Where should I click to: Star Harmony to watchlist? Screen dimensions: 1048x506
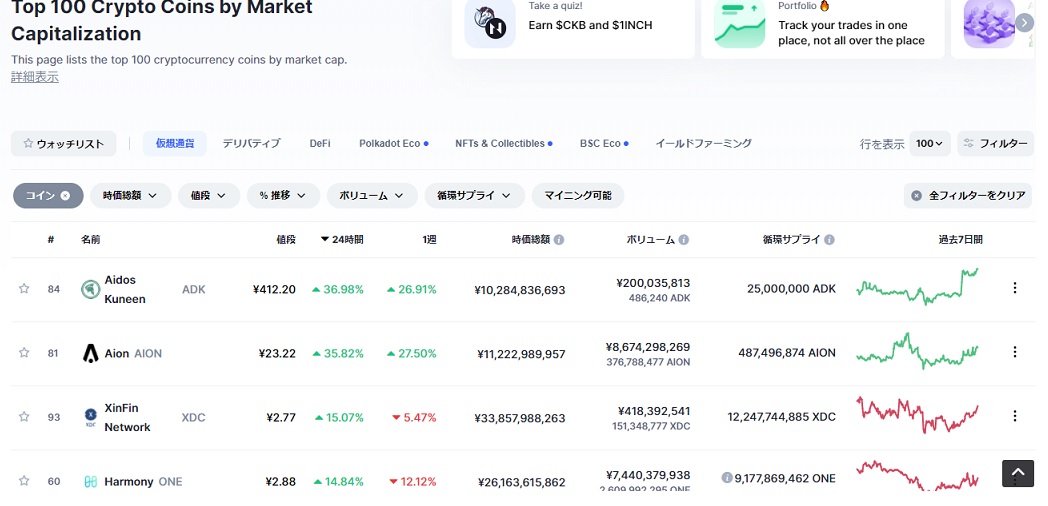coord(24,481)
